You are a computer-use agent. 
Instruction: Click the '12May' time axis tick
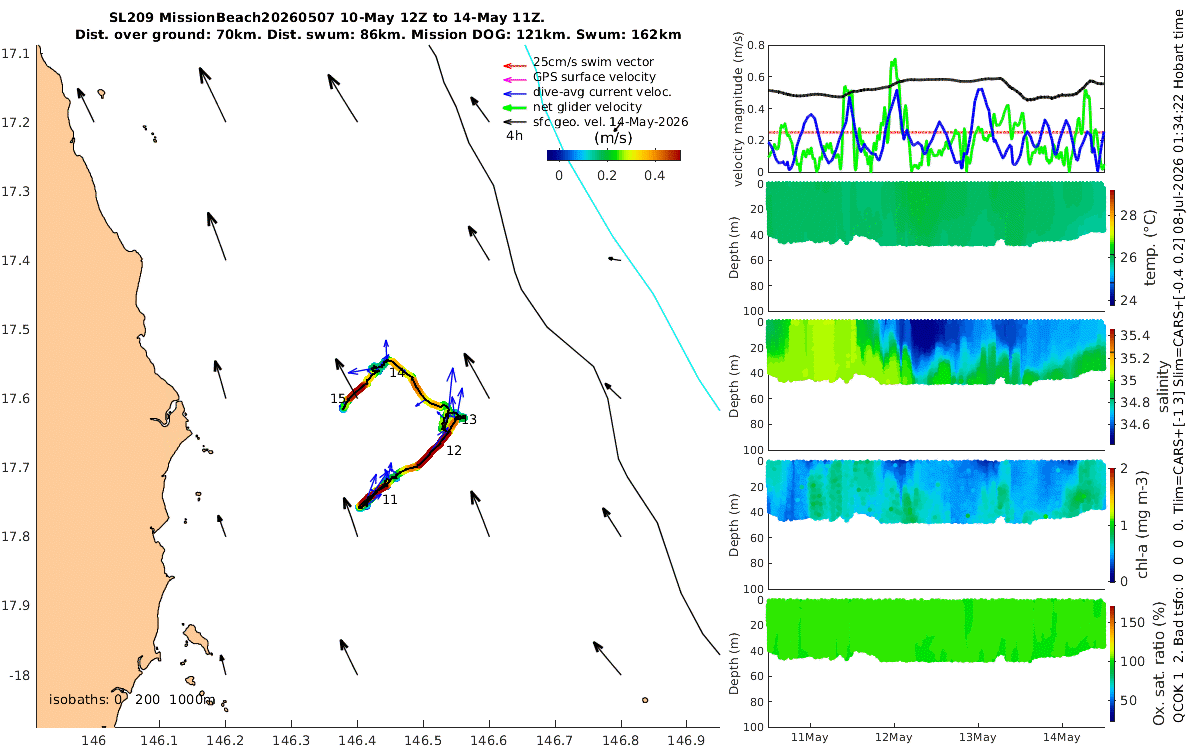[x=893, y=737]
